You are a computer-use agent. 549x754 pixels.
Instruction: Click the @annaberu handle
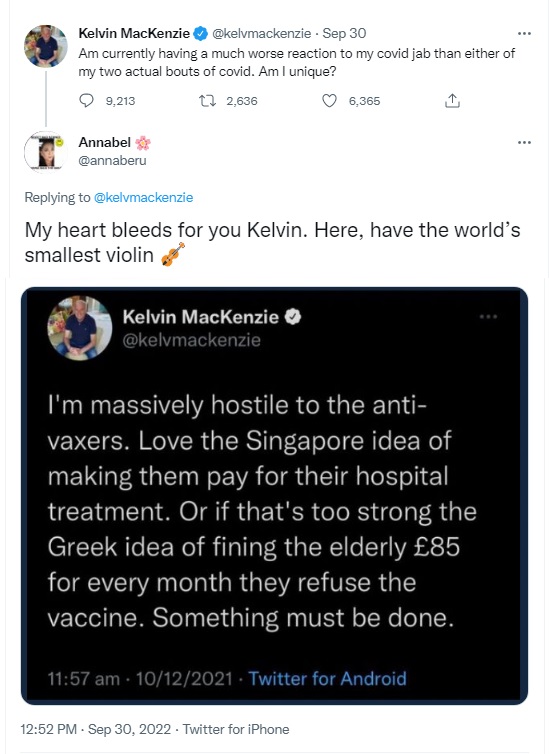point(112,161)
